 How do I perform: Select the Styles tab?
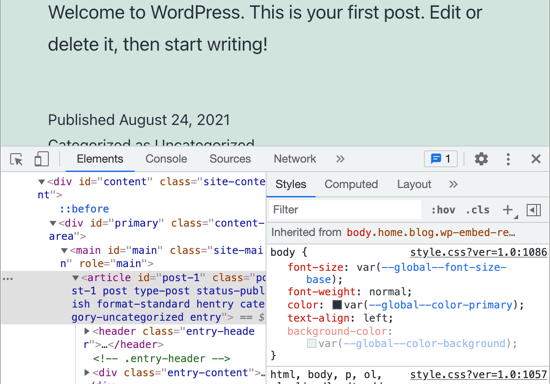(x=291, y=184)
